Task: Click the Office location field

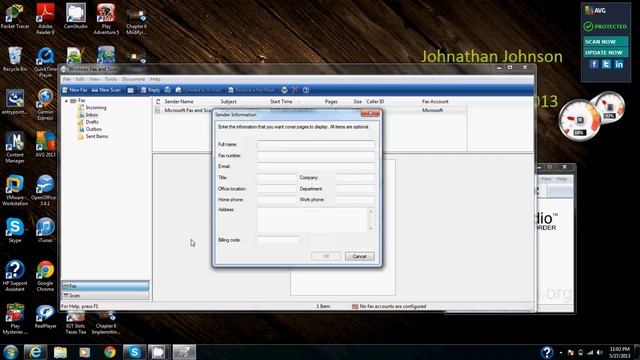Action: [x=276, y=189]
